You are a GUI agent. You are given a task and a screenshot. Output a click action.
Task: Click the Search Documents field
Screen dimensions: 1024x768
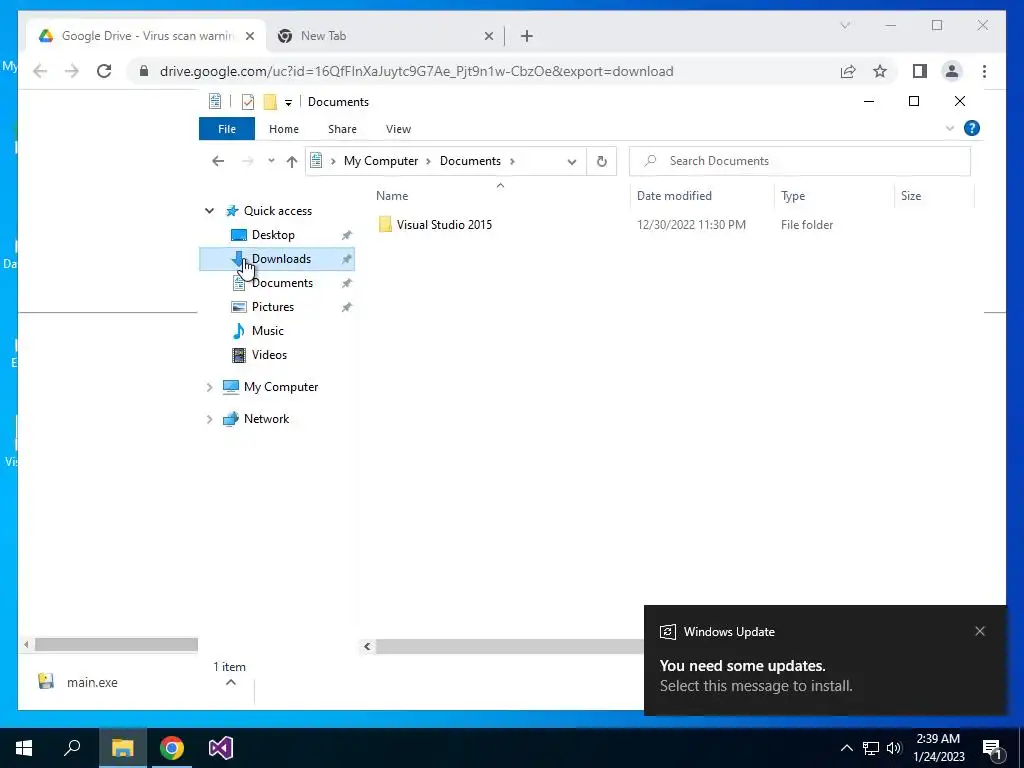(x=799, y=161)
